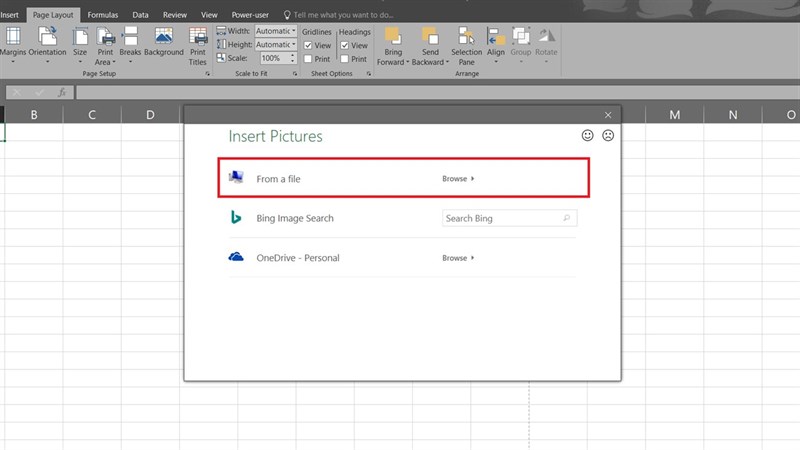The image size is (800, 450).
Task: Toggle the Headings Print checkbox
Action: pos(345,59)
